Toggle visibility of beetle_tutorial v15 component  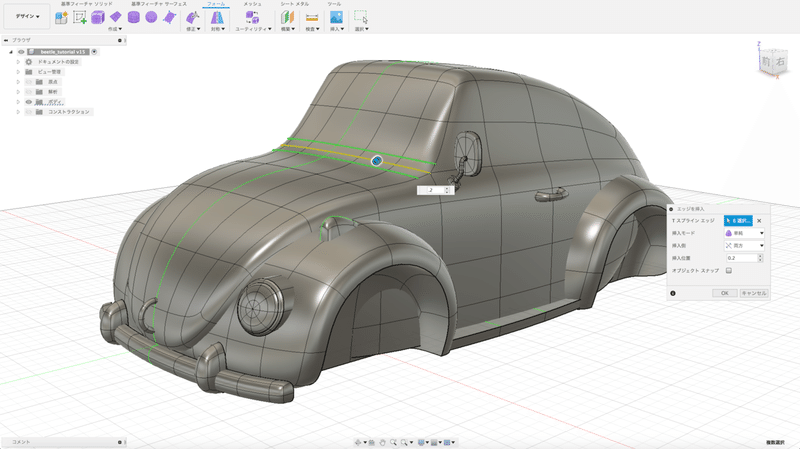pyautogui.click(x=21, y=51)
